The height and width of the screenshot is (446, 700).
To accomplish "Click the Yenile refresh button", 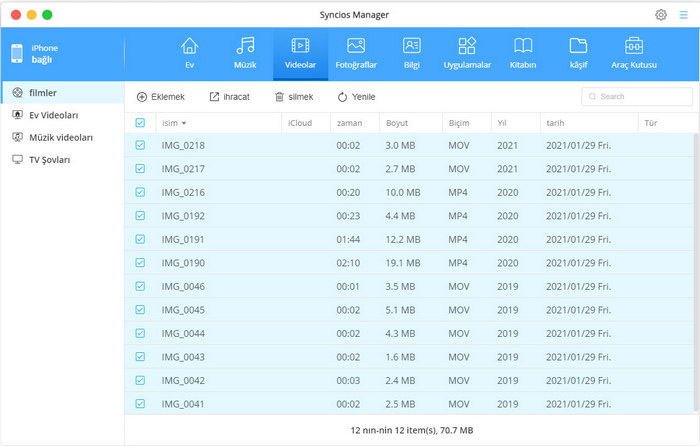I will click(x=356, y=97).
